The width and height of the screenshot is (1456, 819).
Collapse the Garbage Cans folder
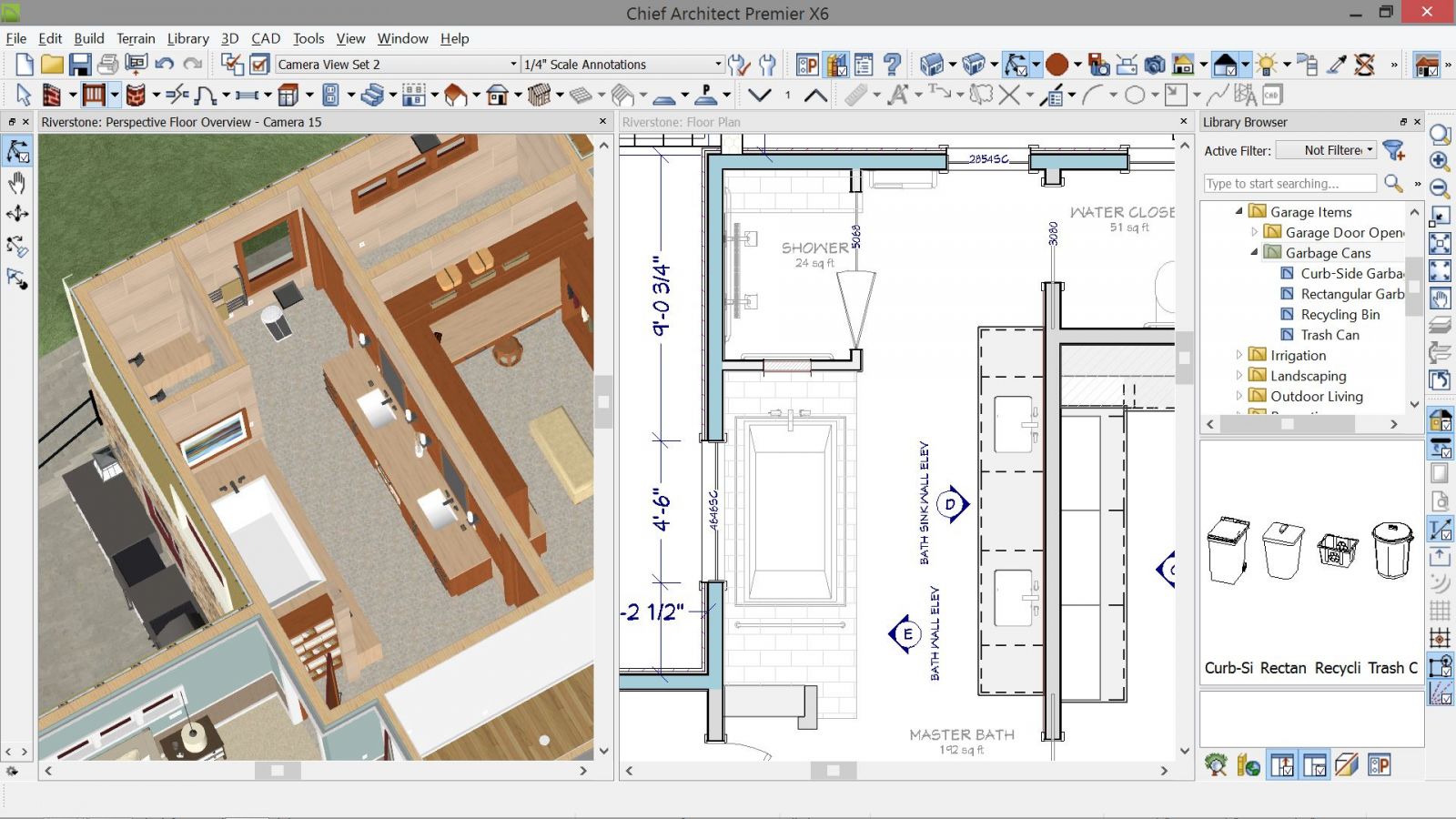point(1254,253)
